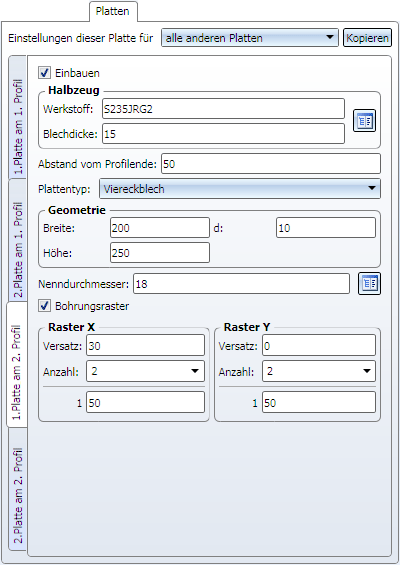Expand the 'alle anderen Platten' dropdown

[250, 38]
